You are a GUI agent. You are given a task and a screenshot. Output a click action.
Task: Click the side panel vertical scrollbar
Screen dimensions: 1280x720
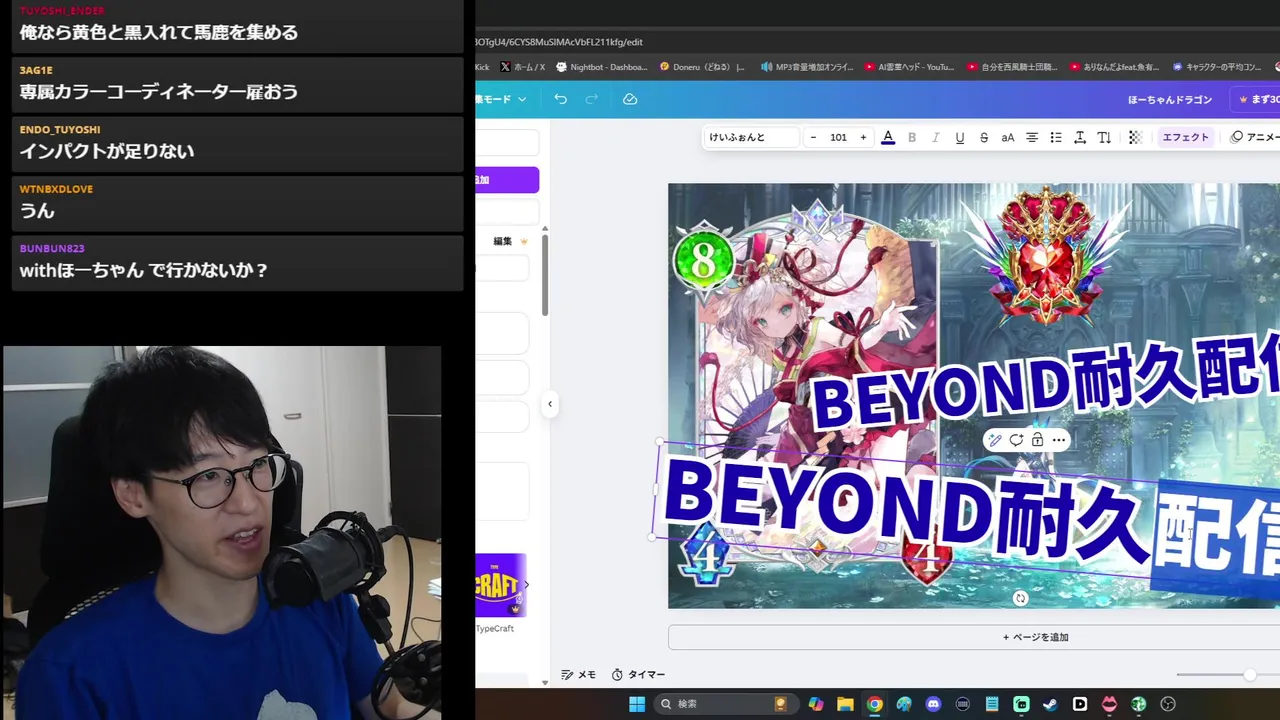545,275
